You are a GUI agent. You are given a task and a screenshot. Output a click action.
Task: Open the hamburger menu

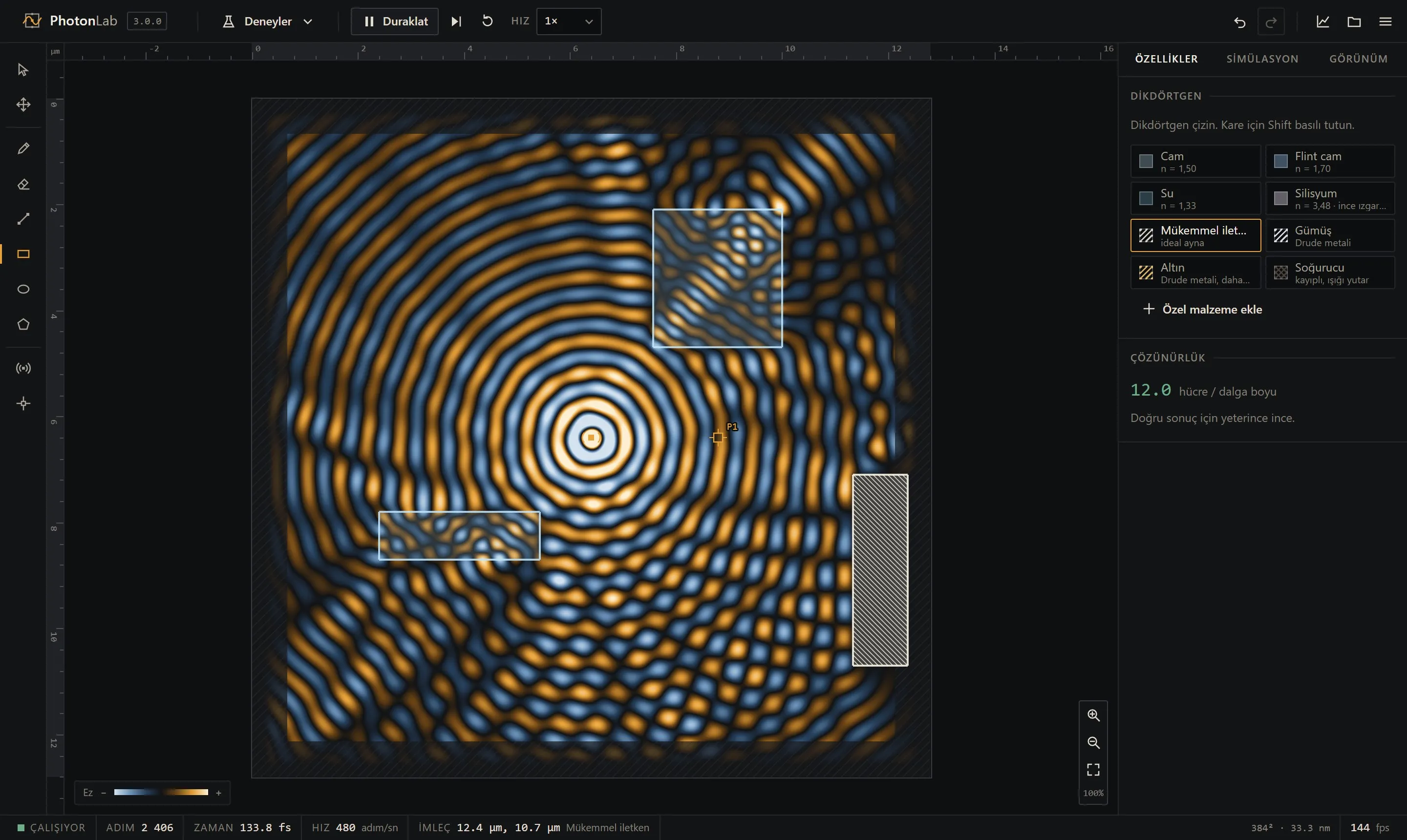tap(1386, 21)
